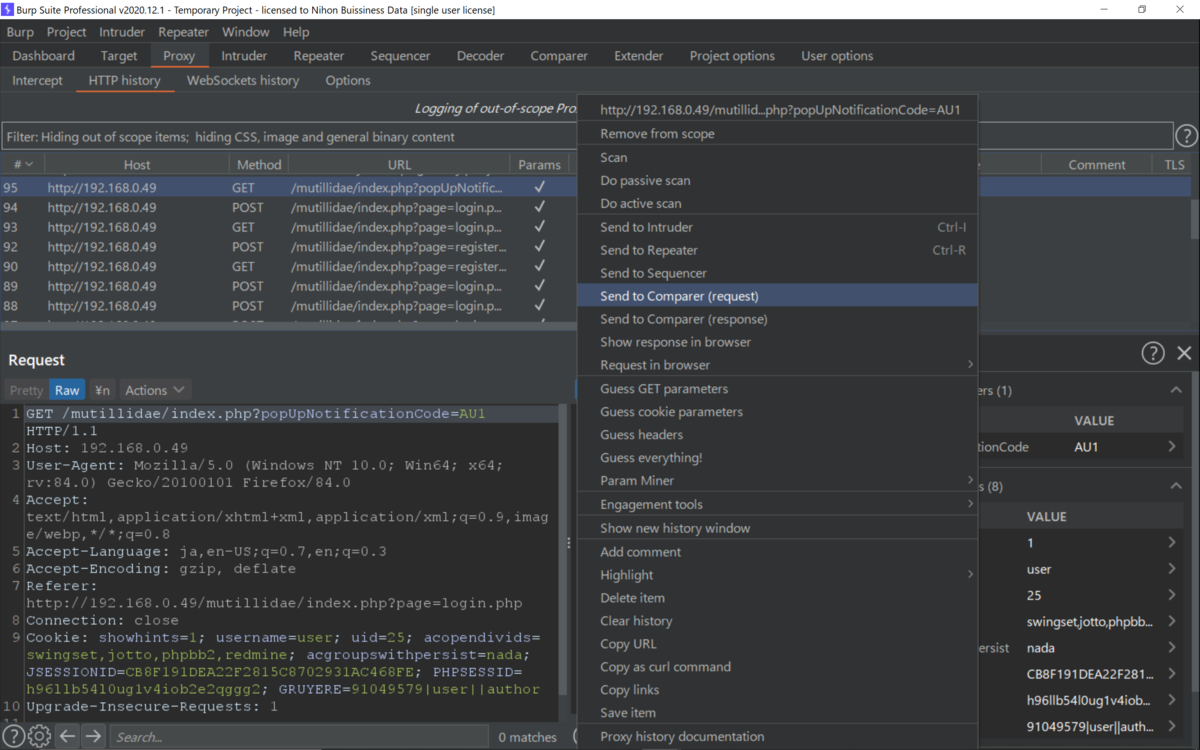The image size is (1200, 750).
Task: Open the Project options tab
Action: [x=732, y=56]
